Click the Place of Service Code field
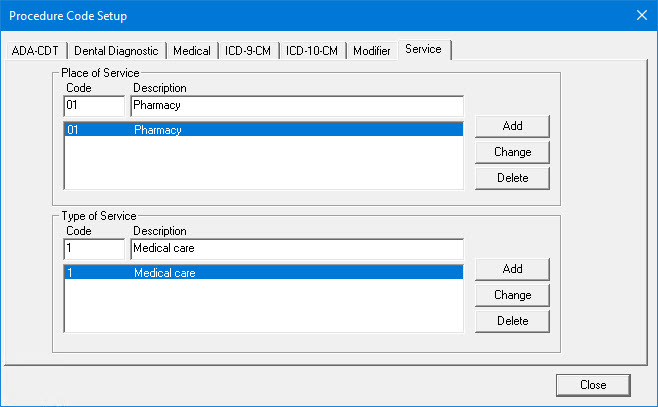The image size is (658, 407). point(94,106)
